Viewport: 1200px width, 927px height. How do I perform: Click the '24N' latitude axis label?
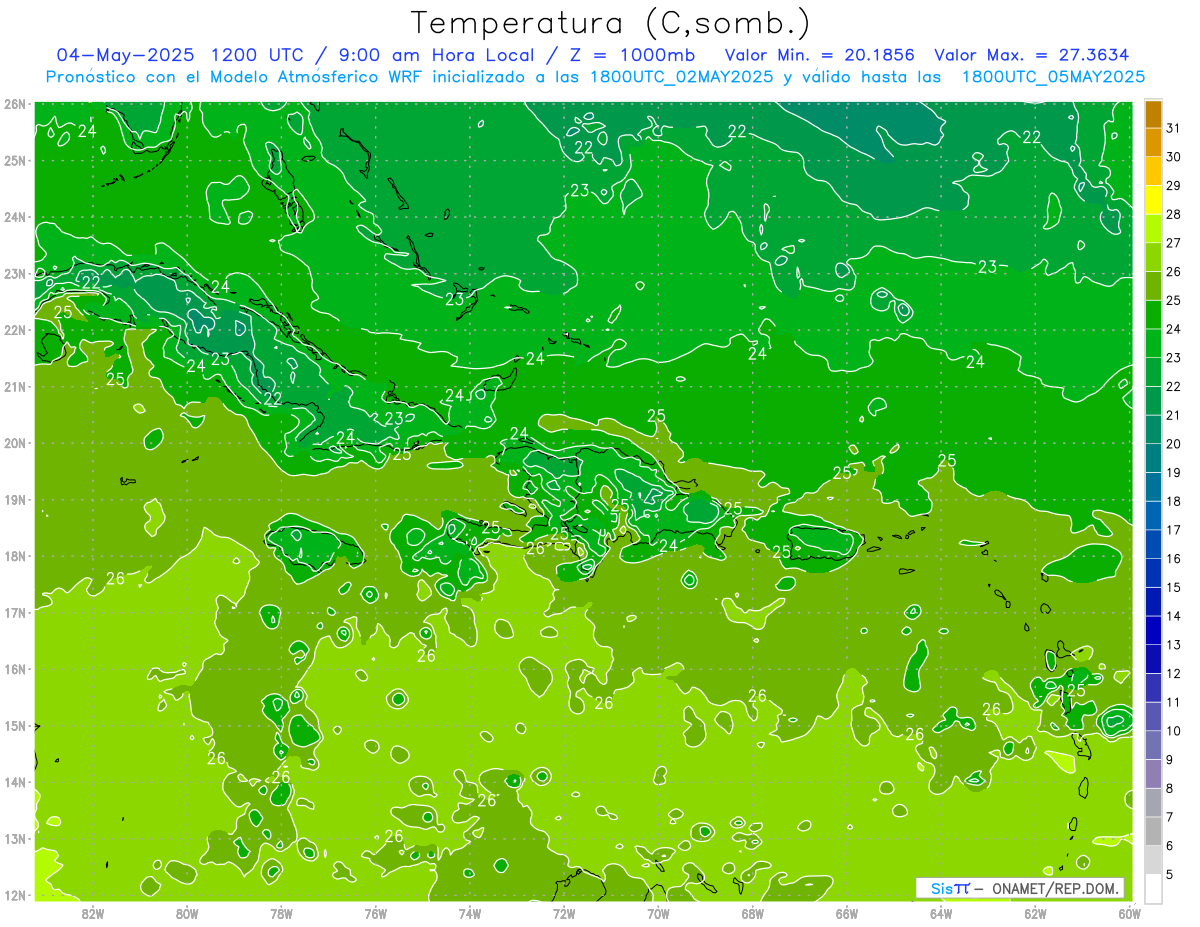15,217
